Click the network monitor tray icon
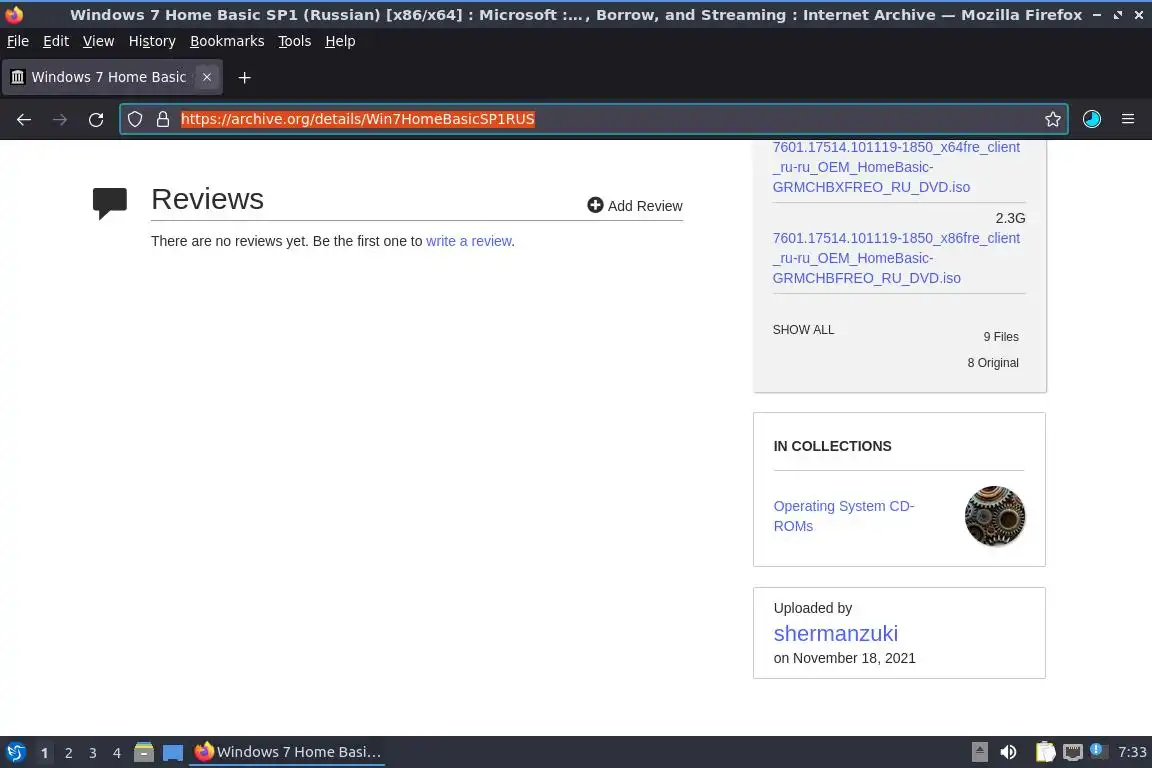Viewport: 1152px width, 768px height. [x=1073, y=752]
